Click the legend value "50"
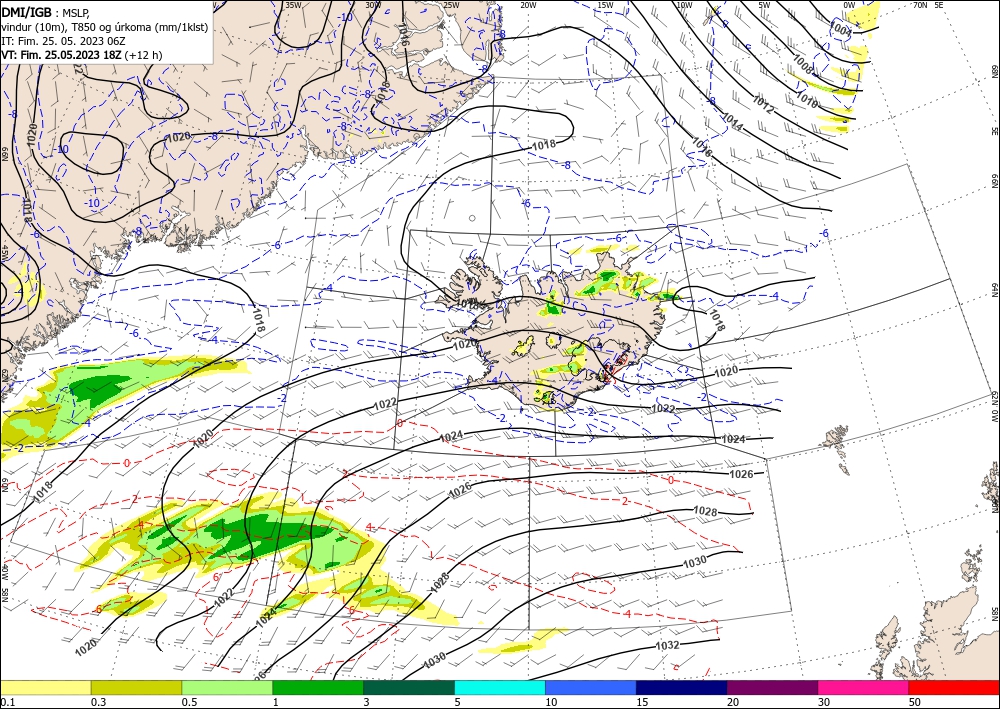 (x=915, y=702)
